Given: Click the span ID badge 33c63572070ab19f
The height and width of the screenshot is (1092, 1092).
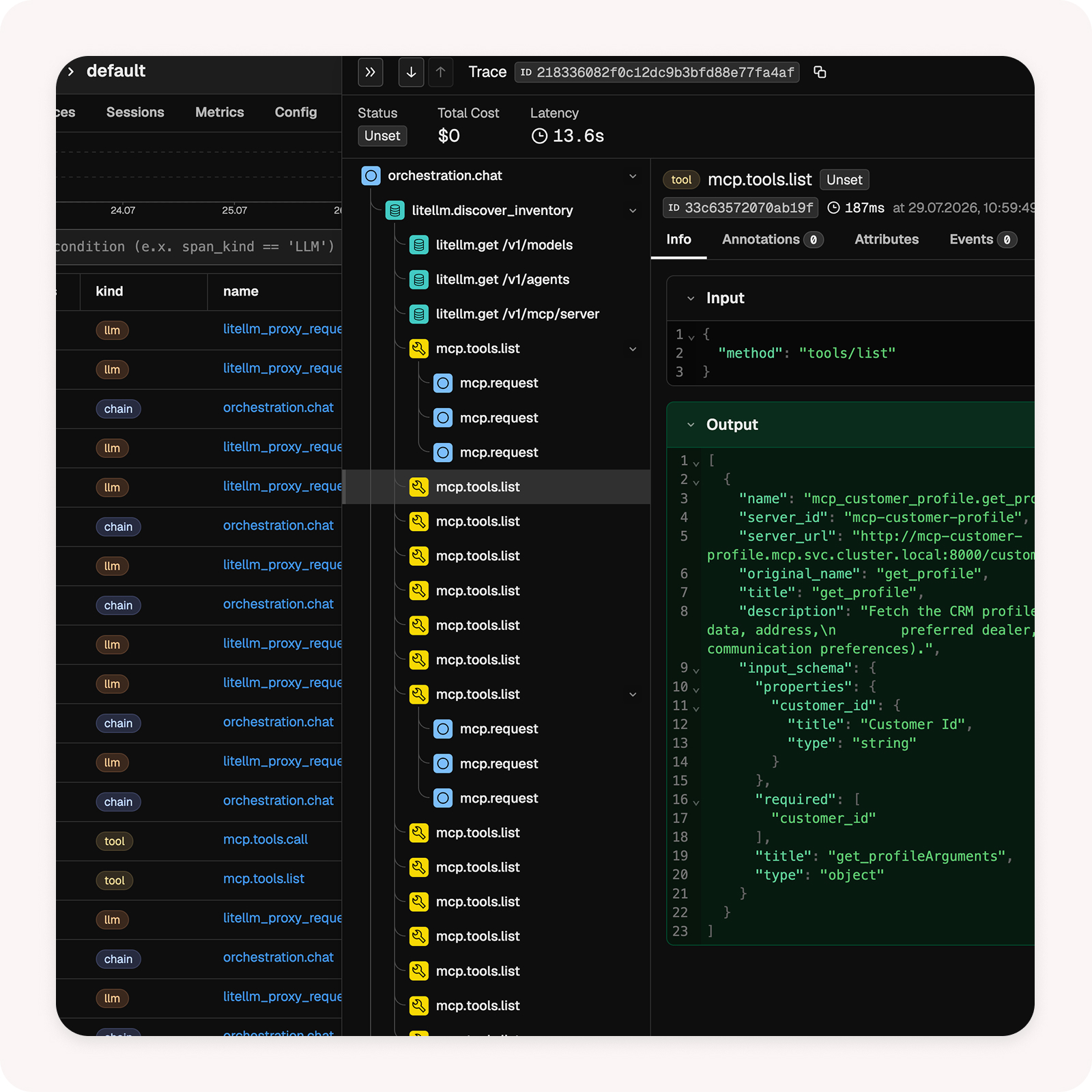Looking at the screenshot, I should pos(741,207).
